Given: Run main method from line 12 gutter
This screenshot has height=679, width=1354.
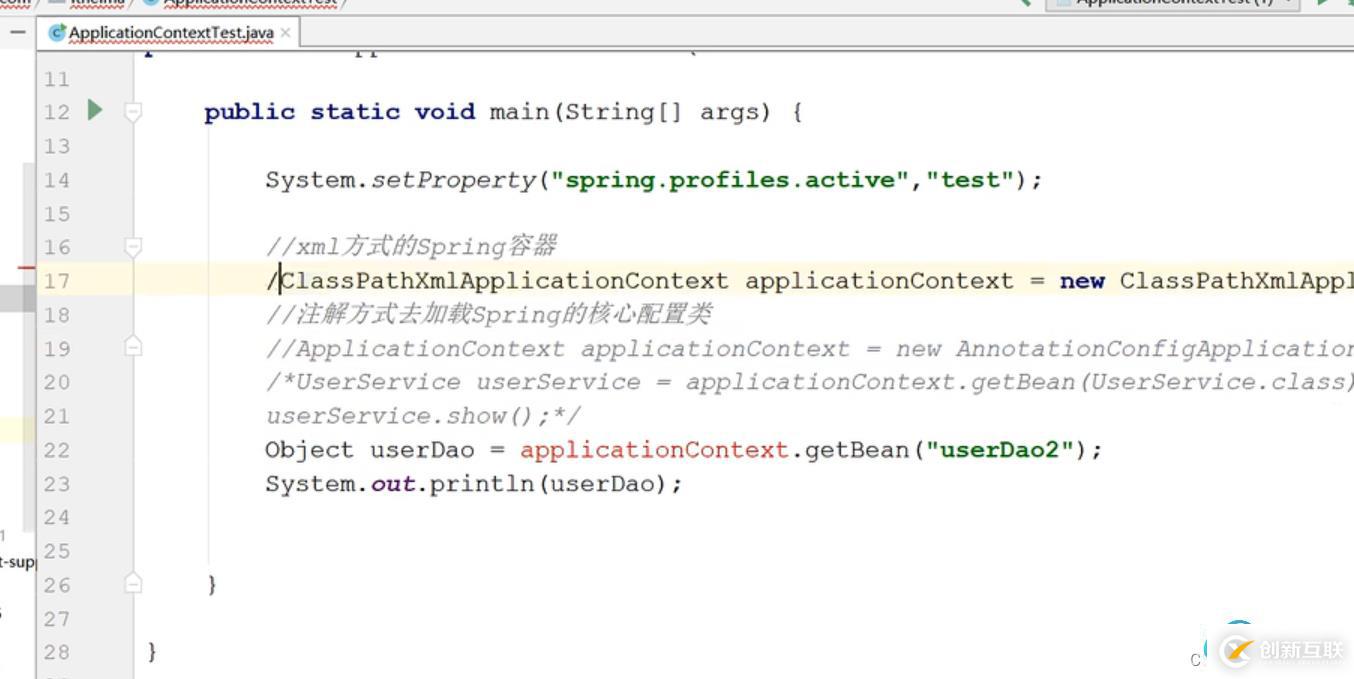Looking at the screenshot, I should coord(95,109).
